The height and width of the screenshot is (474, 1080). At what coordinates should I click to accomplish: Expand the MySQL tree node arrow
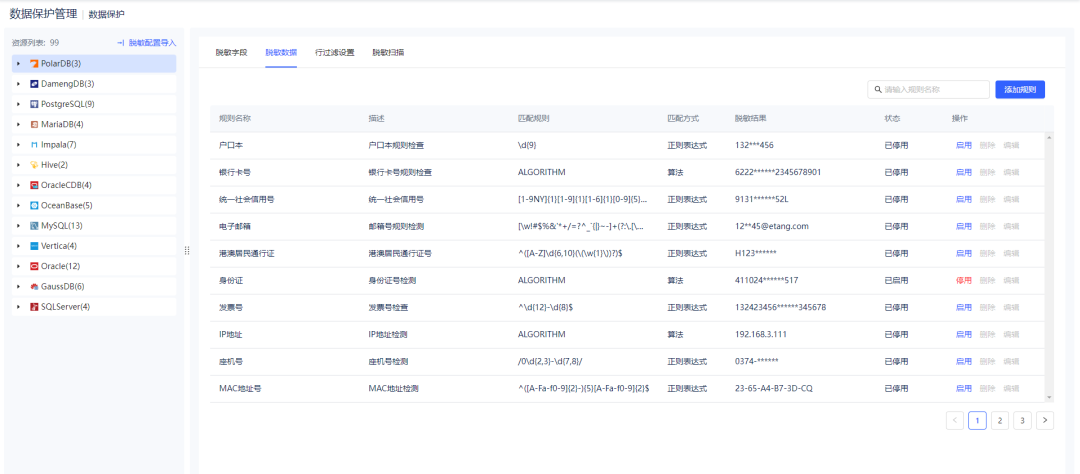(x=18, y=226)
